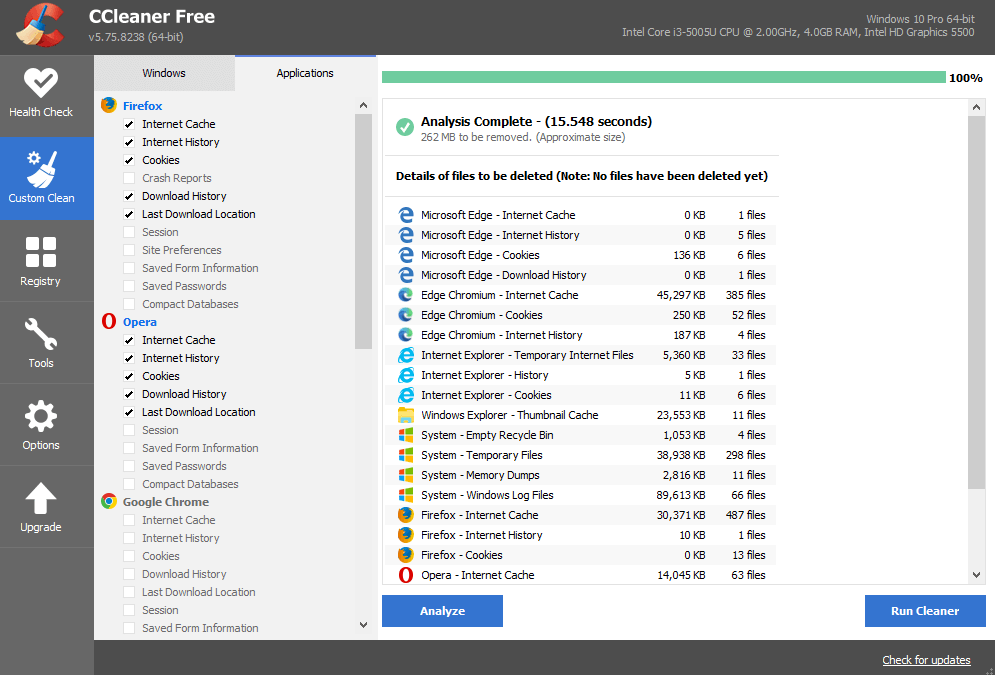Select Microsoft Edge - Download History row

coord(581,275)
